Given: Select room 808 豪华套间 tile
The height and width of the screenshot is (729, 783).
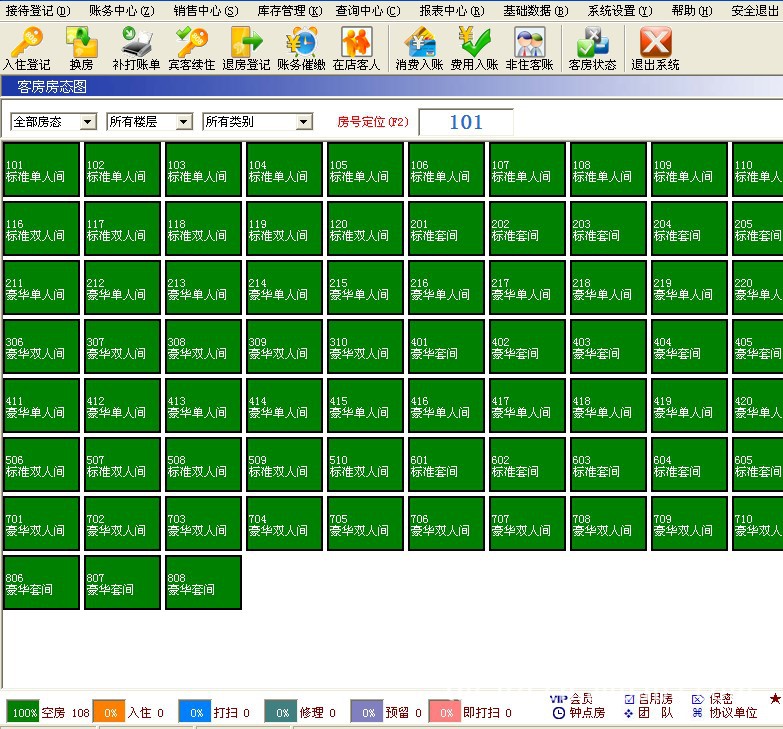Looking at the screenshot, I should pyautogui.click(x=203, y=583).
